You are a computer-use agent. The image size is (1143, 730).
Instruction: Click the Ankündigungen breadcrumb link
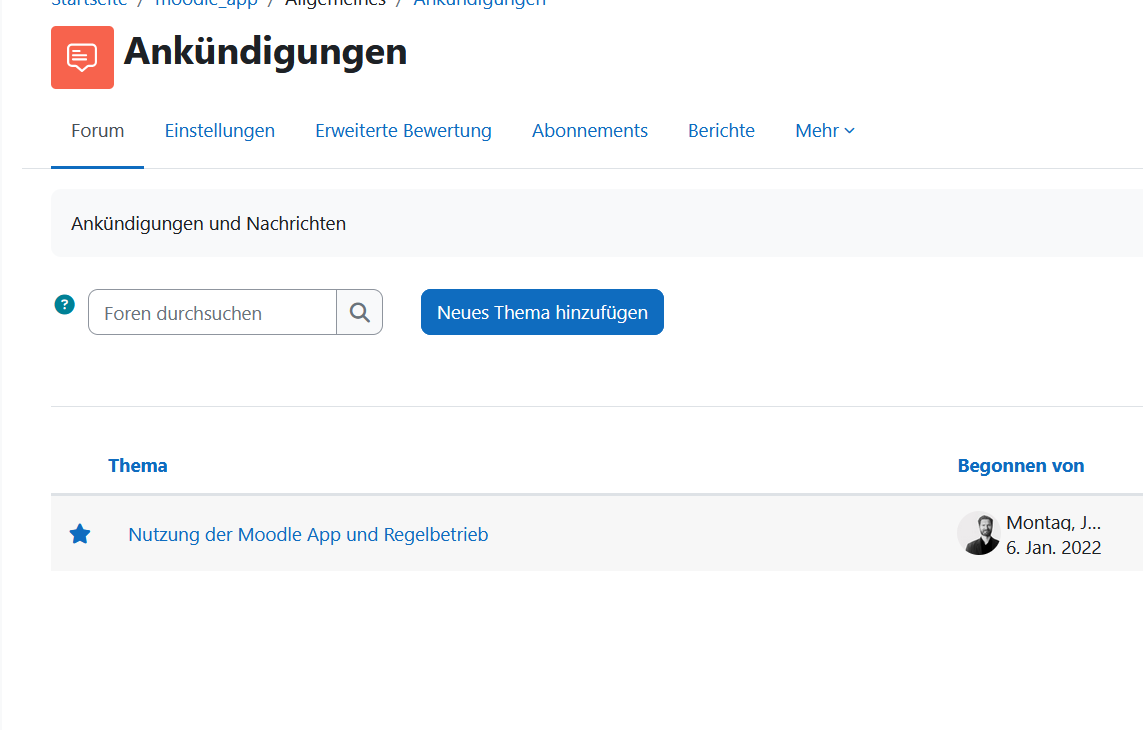pos(479,3)
